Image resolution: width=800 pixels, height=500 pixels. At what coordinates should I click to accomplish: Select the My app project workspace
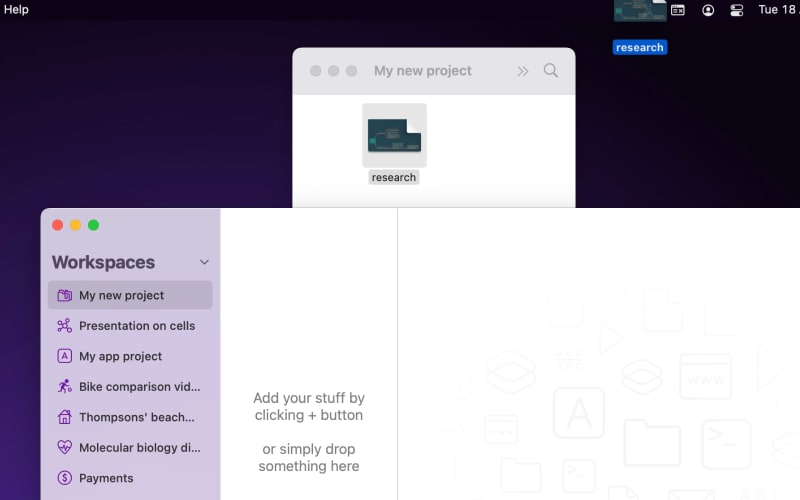(130, 356)
